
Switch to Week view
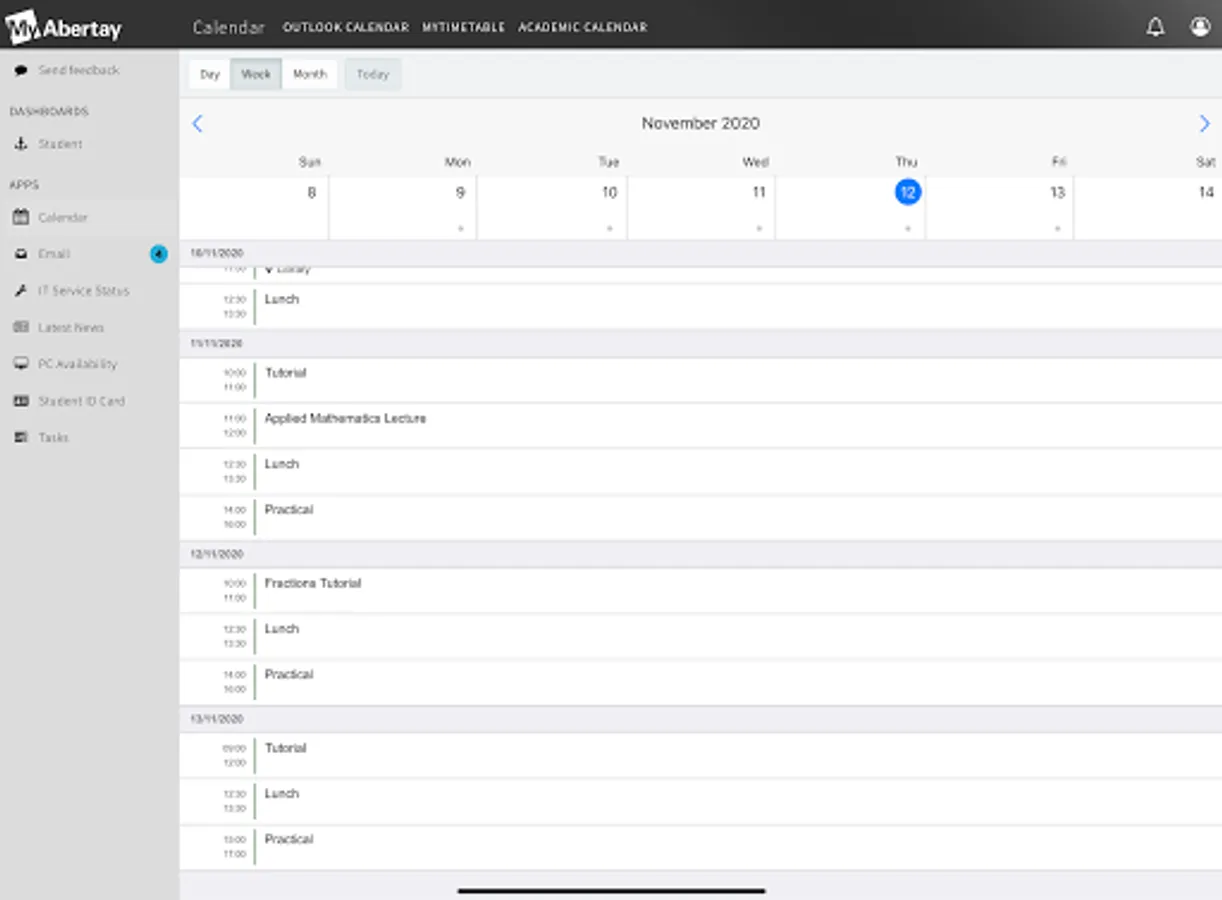coord(256,74)
